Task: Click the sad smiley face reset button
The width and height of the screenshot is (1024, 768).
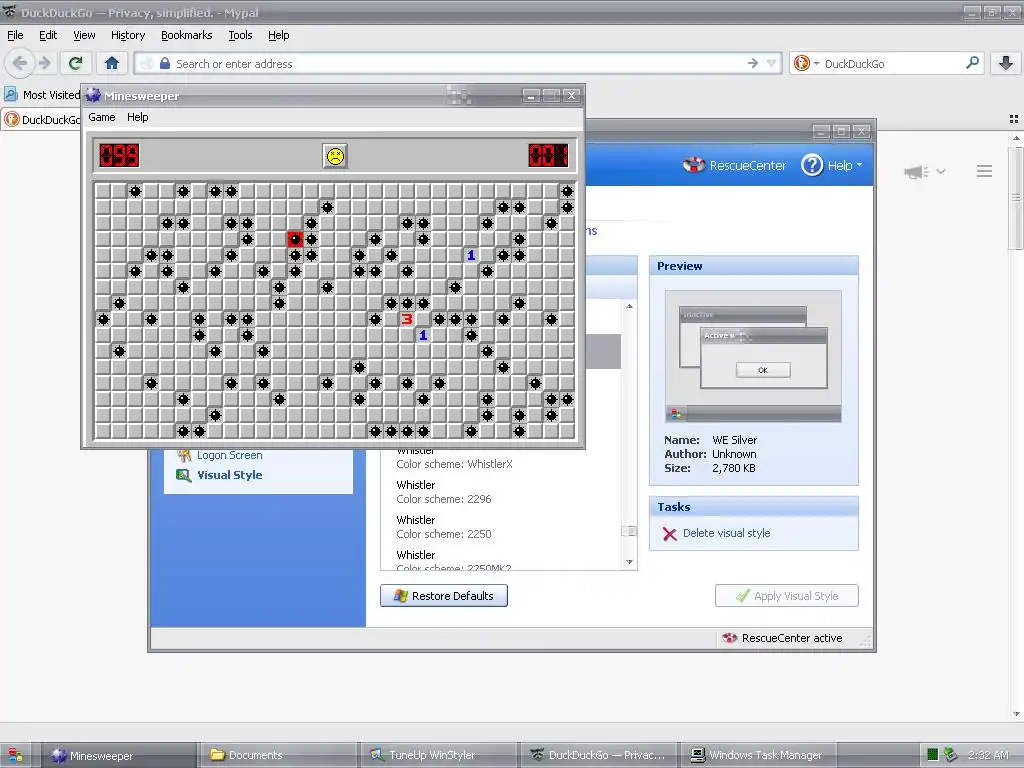Action: 335,156
